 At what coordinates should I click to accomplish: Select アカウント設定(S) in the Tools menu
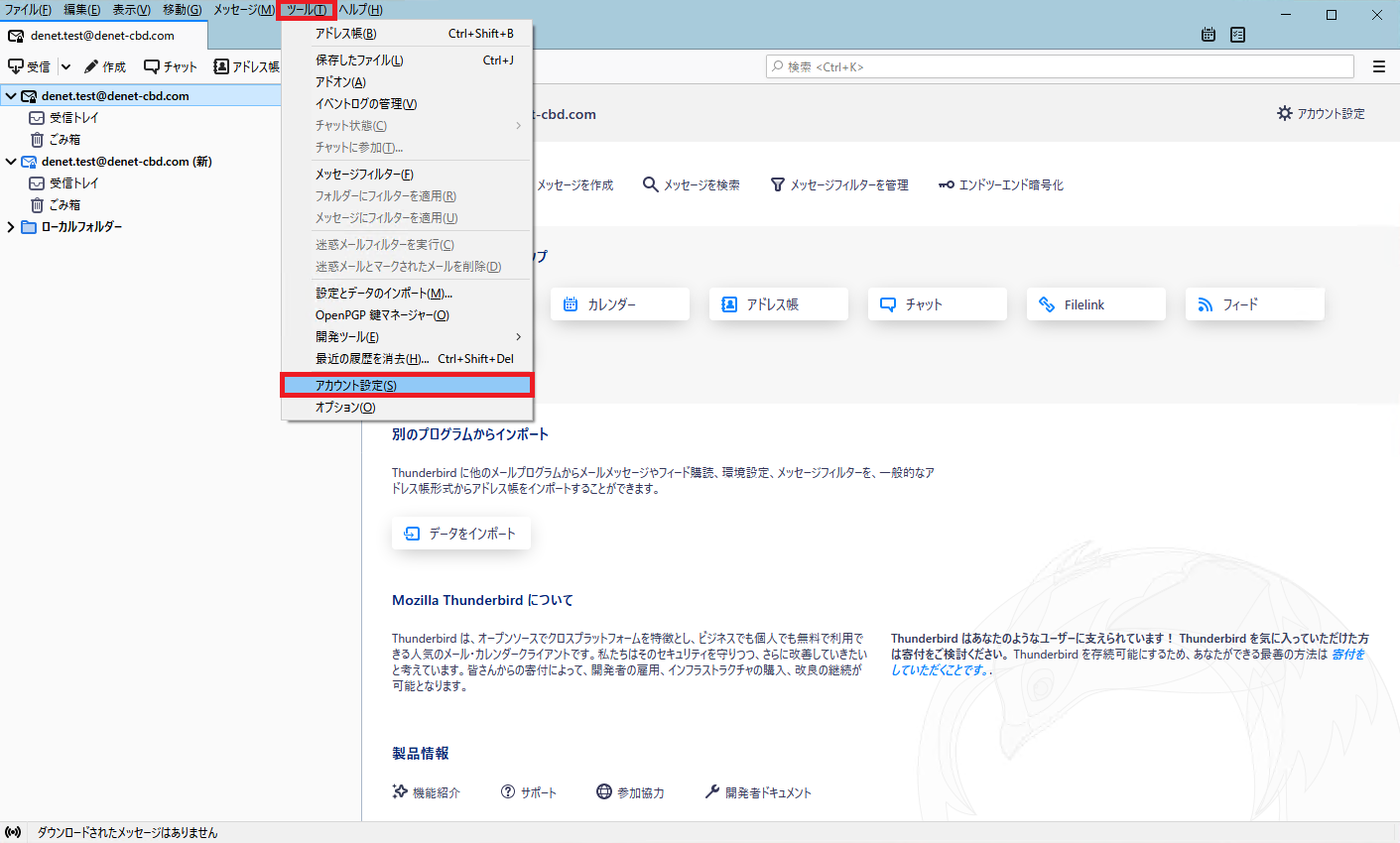point(407,386)
